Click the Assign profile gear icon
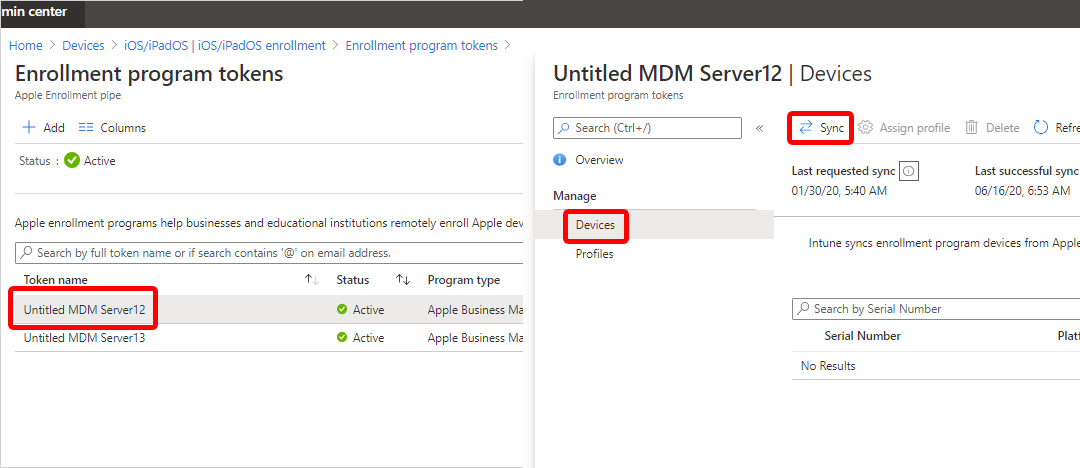This screenshot has width=1080, height=468. (x=866, y=128)
